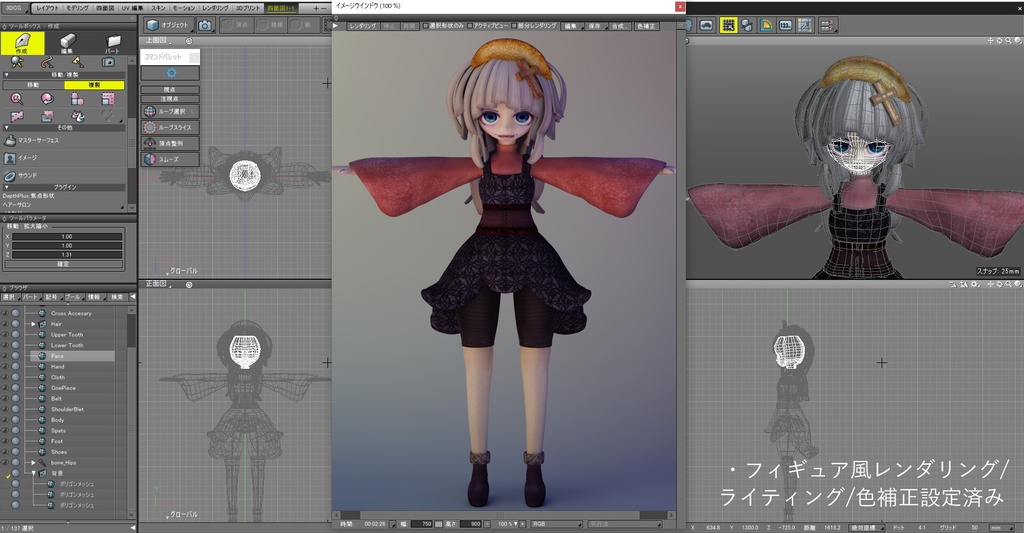Toggle the render circle for the Cloth row

(x=15, y=378)
